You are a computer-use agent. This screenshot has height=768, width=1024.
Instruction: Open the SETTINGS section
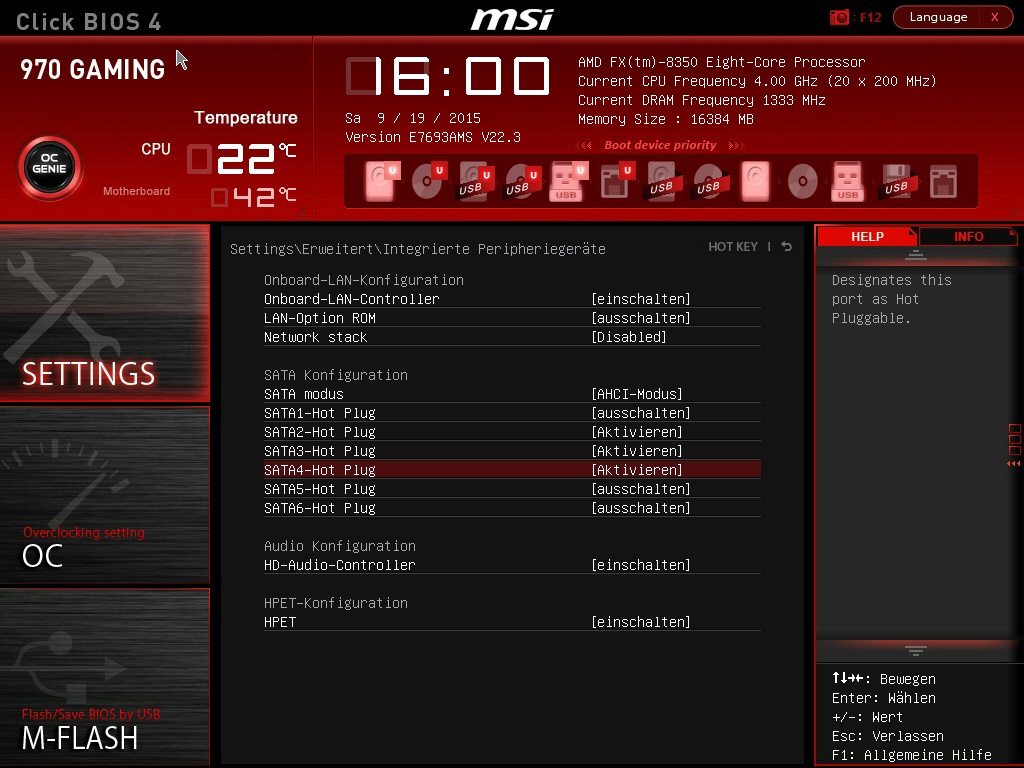click(x=104, y=313)
